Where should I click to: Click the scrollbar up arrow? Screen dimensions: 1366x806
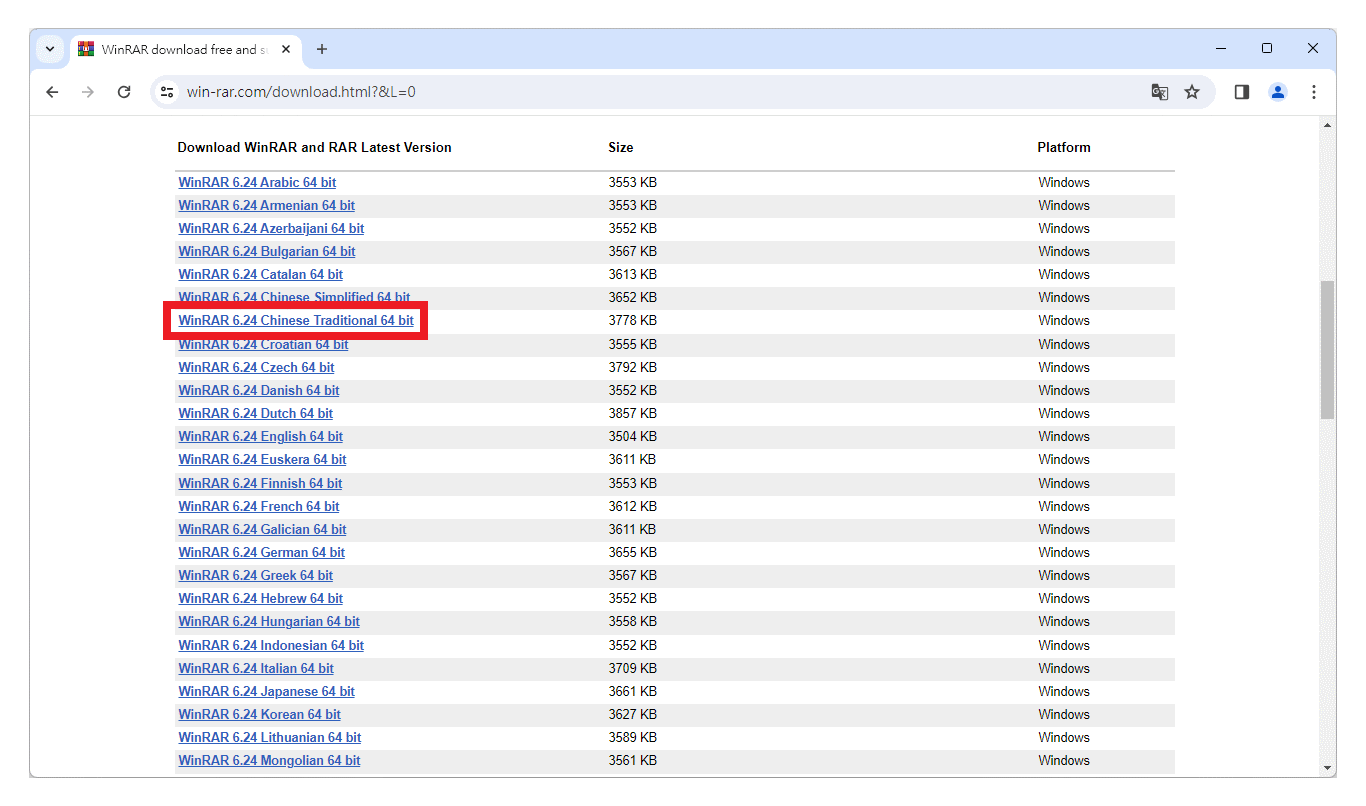click(1328, 125)
